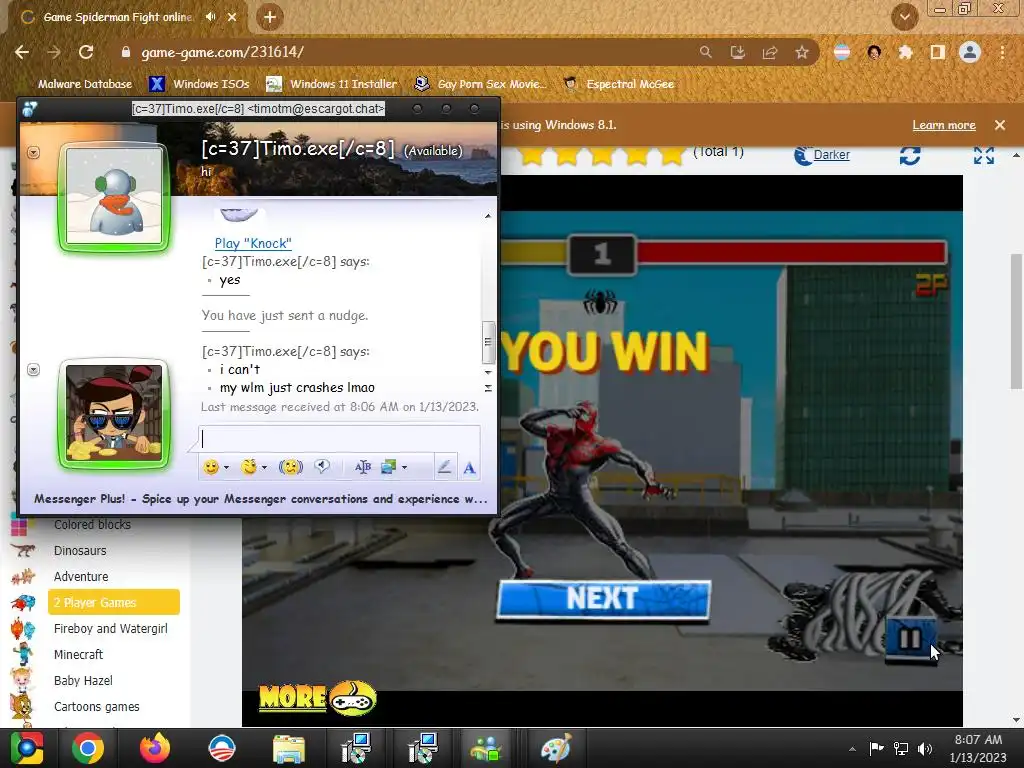Open font settings with the blue A
1024x768 pixels.
click(x=469, y=468)
